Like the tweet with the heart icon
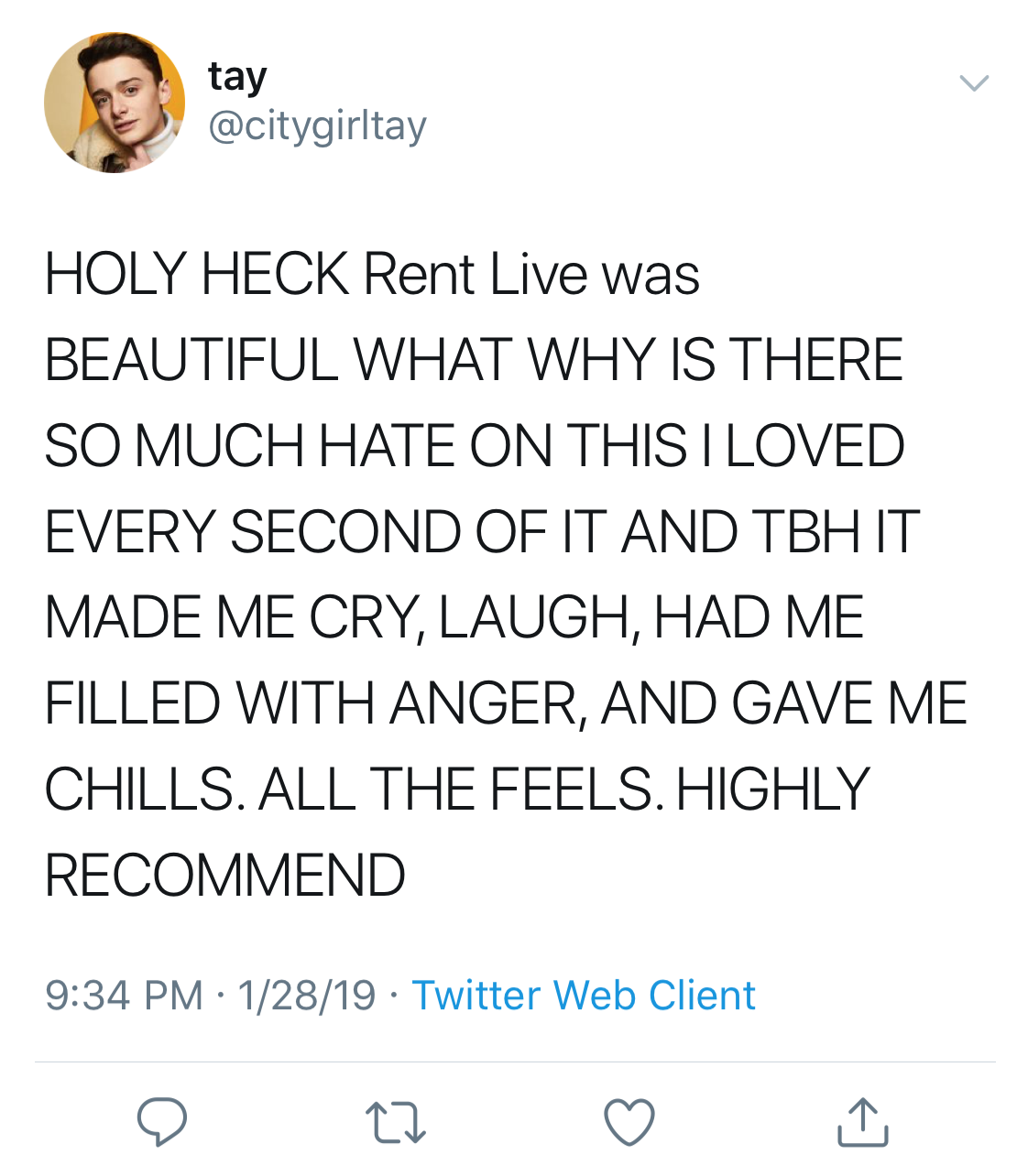Screen dimensions: 1028x1176 (x=629, y=1122)
